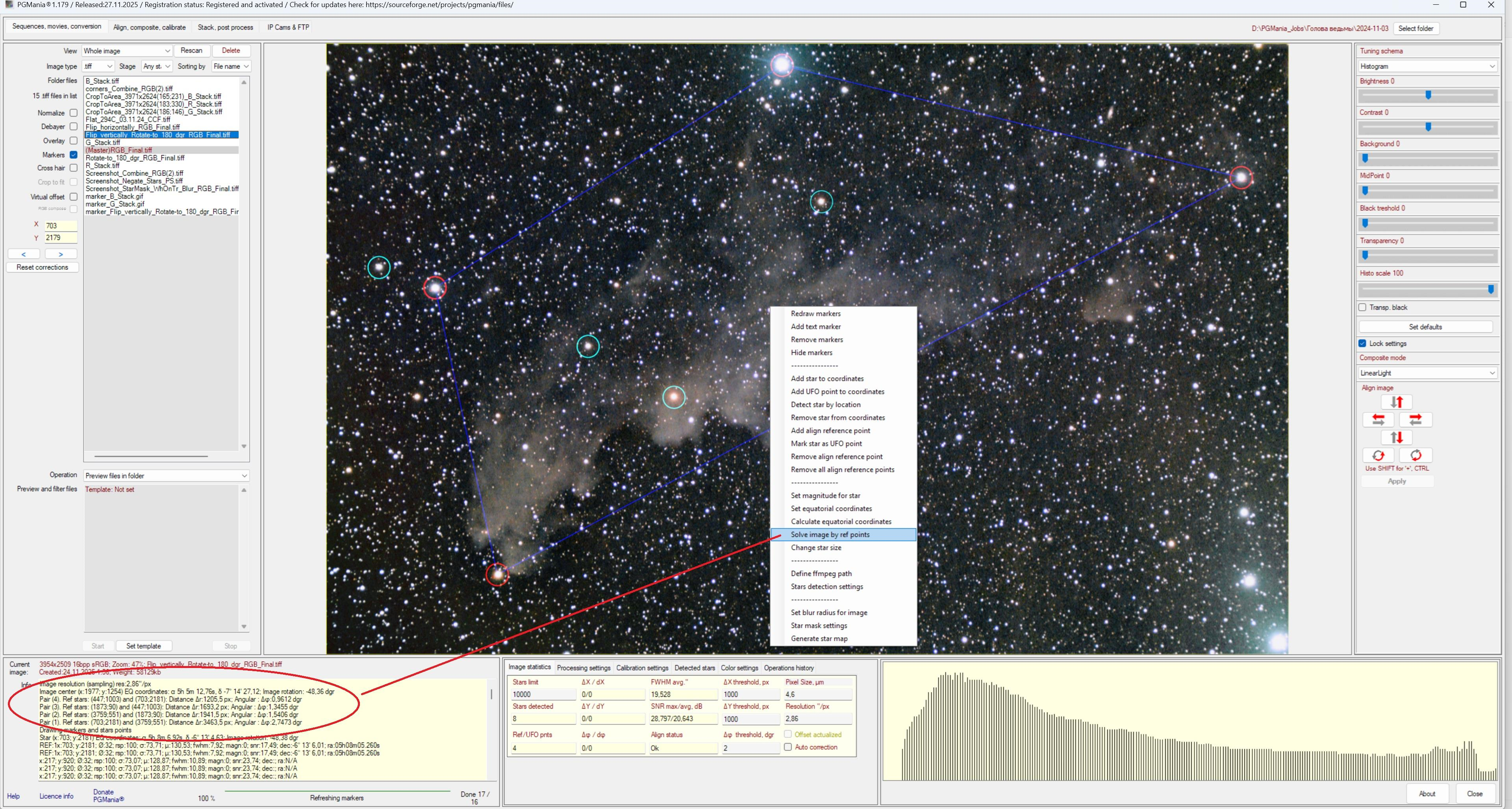This screenshot has height=809, width=1512.
Task: Open the Operation dropdown list
Action: coord(166,476)
